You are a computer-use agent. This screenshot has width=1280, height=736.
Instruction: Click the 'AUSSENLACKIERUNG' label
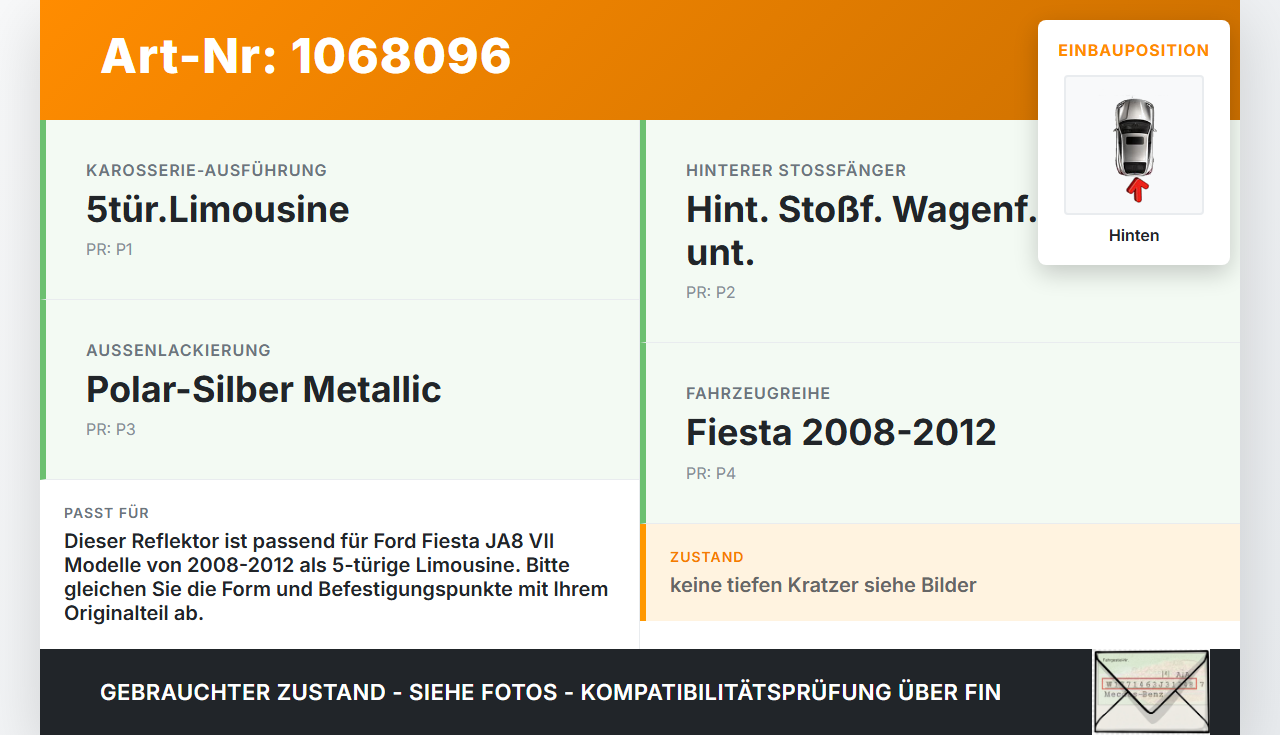tap(179, 350)
